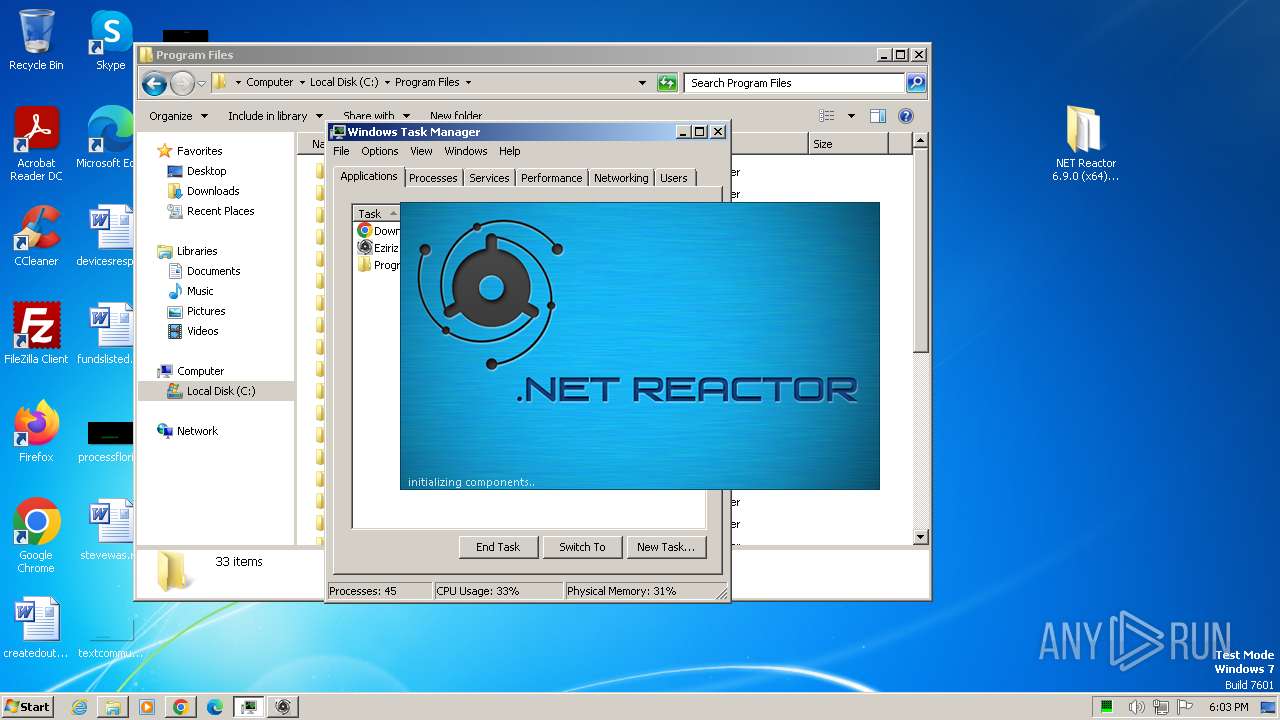
Task: Click the Size column header in Explorer
Action: pyautogui.click(x=847, y=144)
